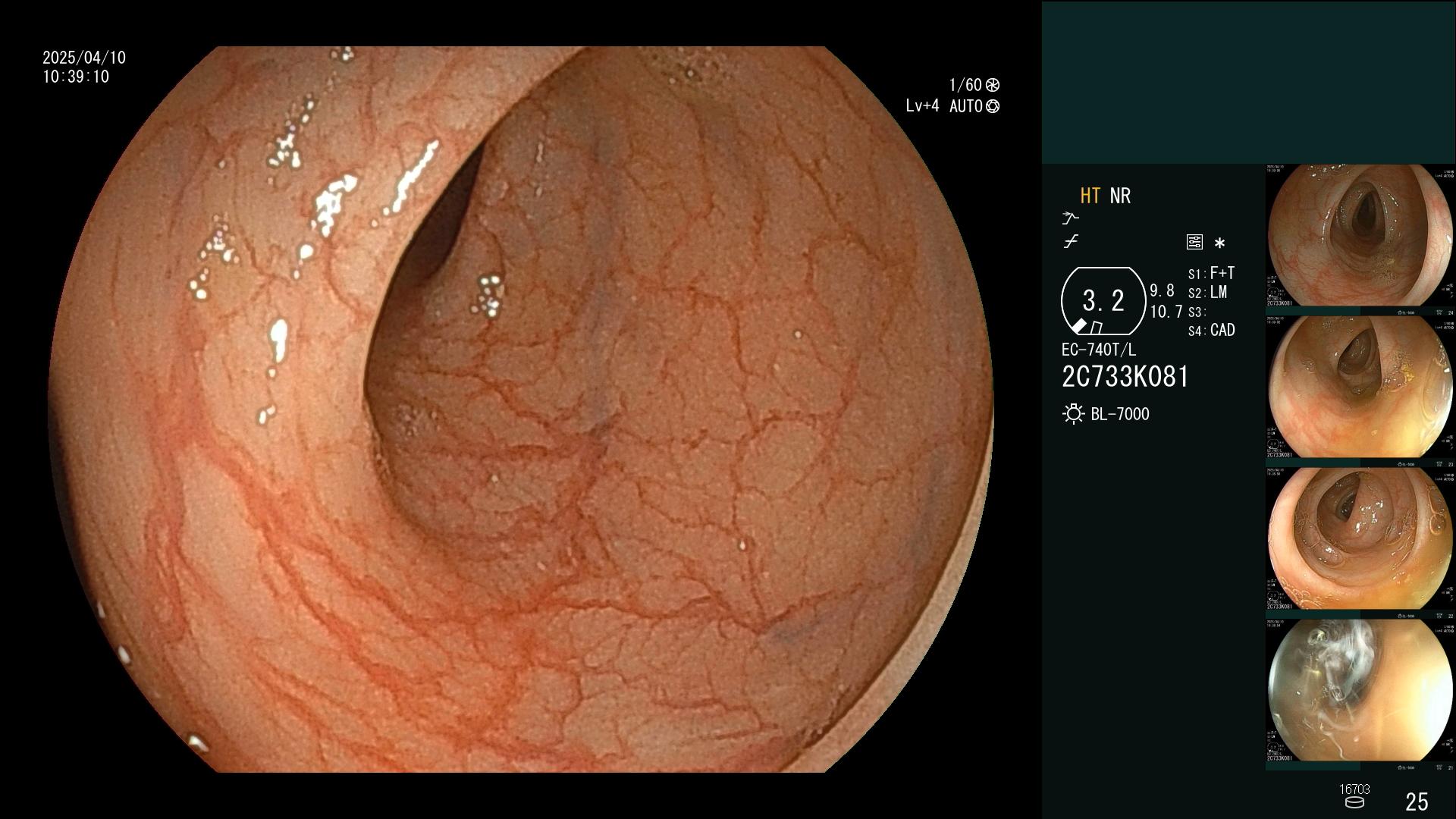Click the remaining capacity count 16703
This screenshot has height=819, width=1456.
[1354, 789]
